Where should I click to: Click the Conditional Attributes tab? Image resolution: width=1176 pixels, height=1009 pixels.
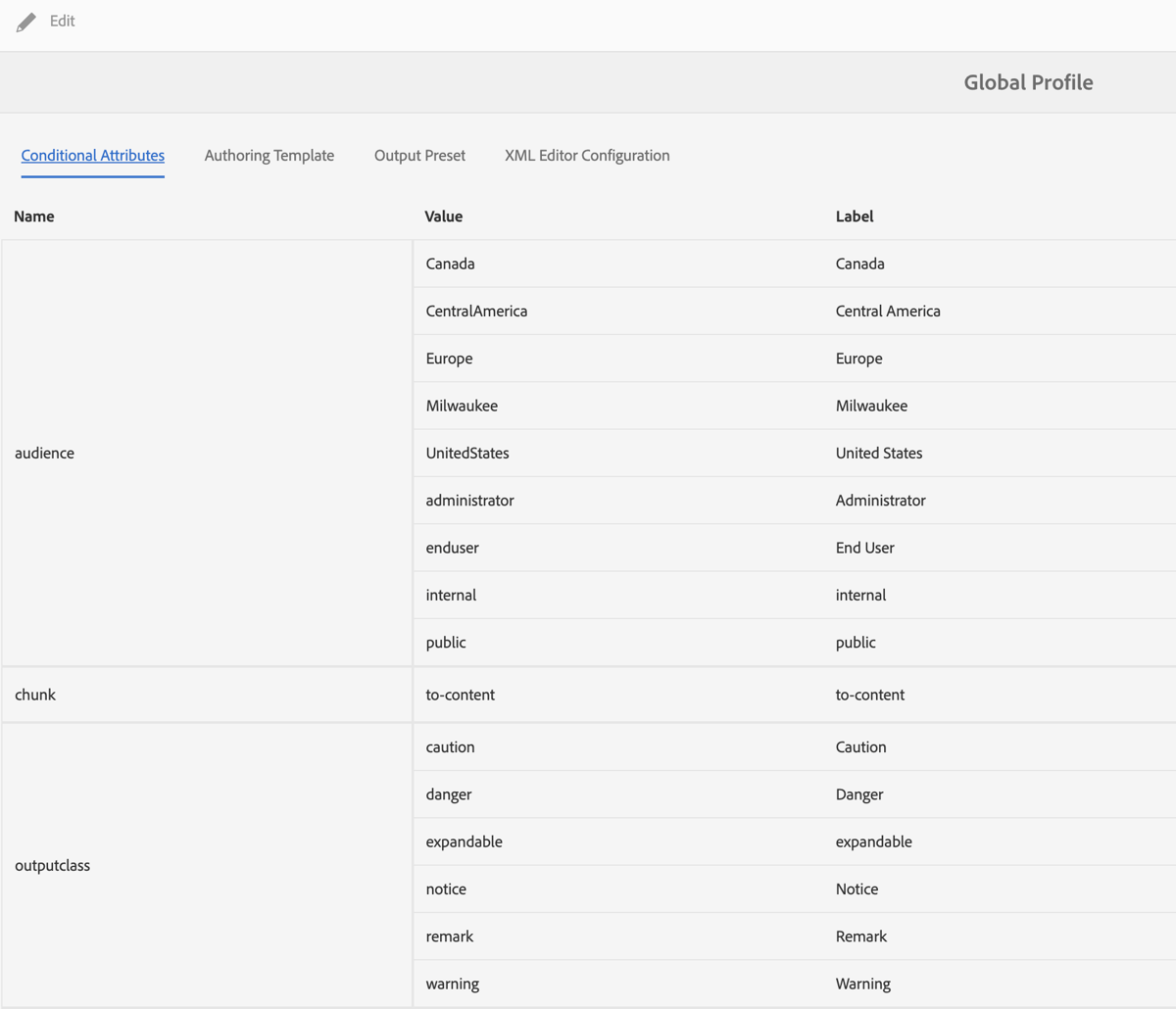pyautogui.click(x=92, y=155)
